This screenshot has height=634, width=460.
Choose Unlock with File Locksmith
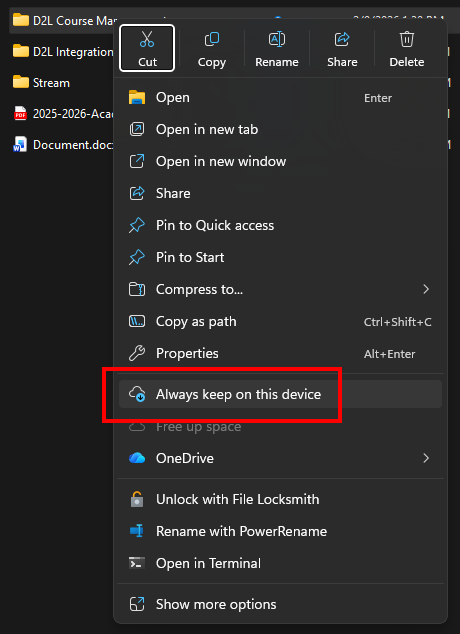(280, 499)
